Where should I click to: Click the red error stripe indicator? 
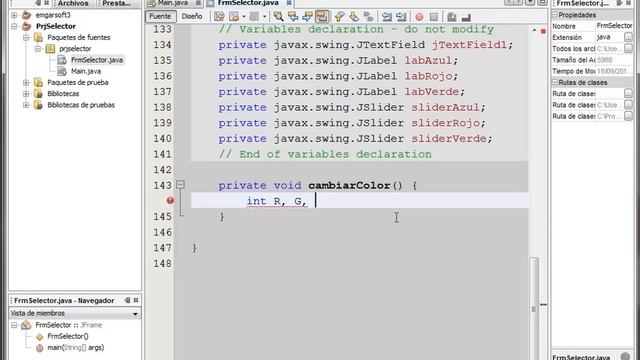click(x=543, y=304)
